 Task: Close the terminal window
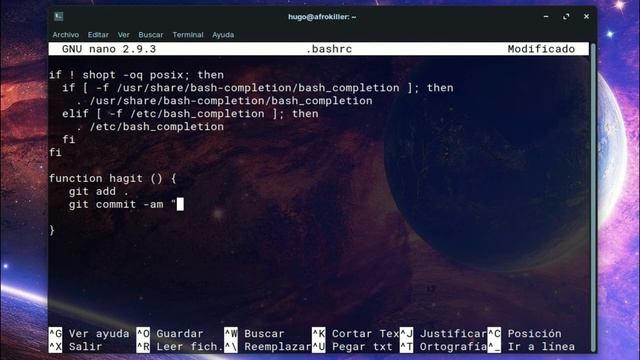click(586, 17)
